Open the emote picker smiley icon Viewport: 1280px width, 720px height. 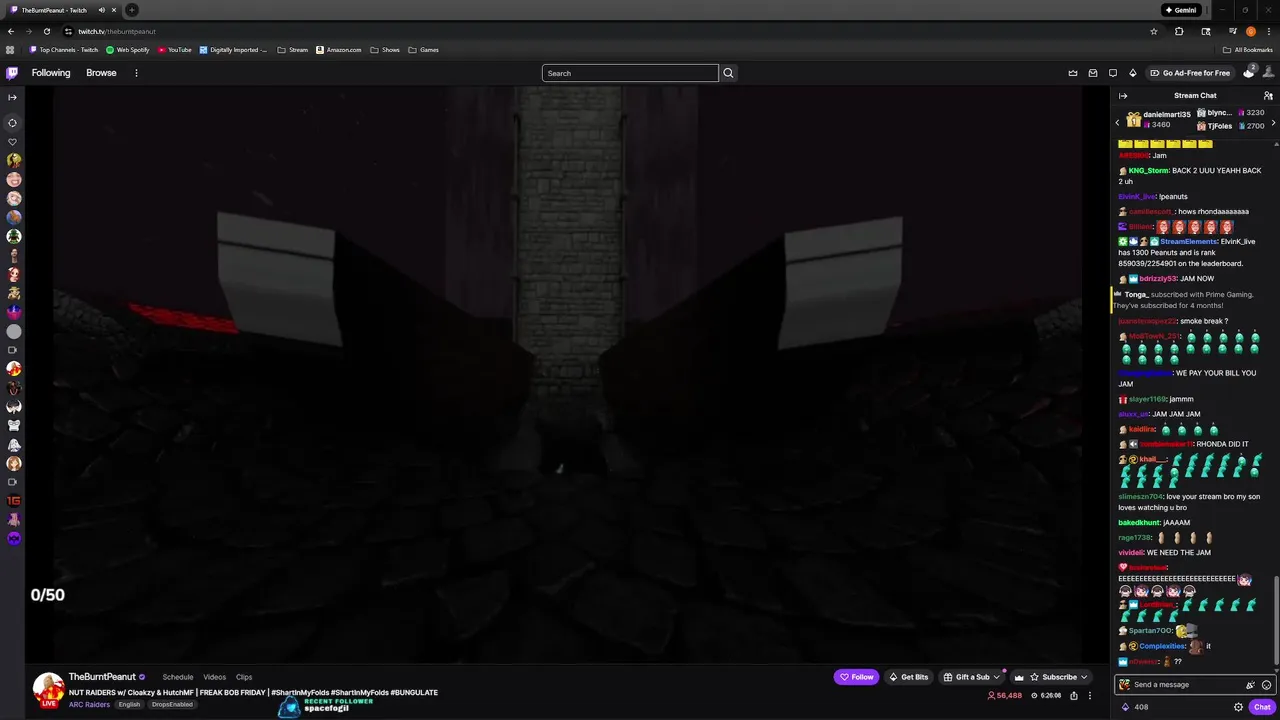click(x=1266, y=685)
